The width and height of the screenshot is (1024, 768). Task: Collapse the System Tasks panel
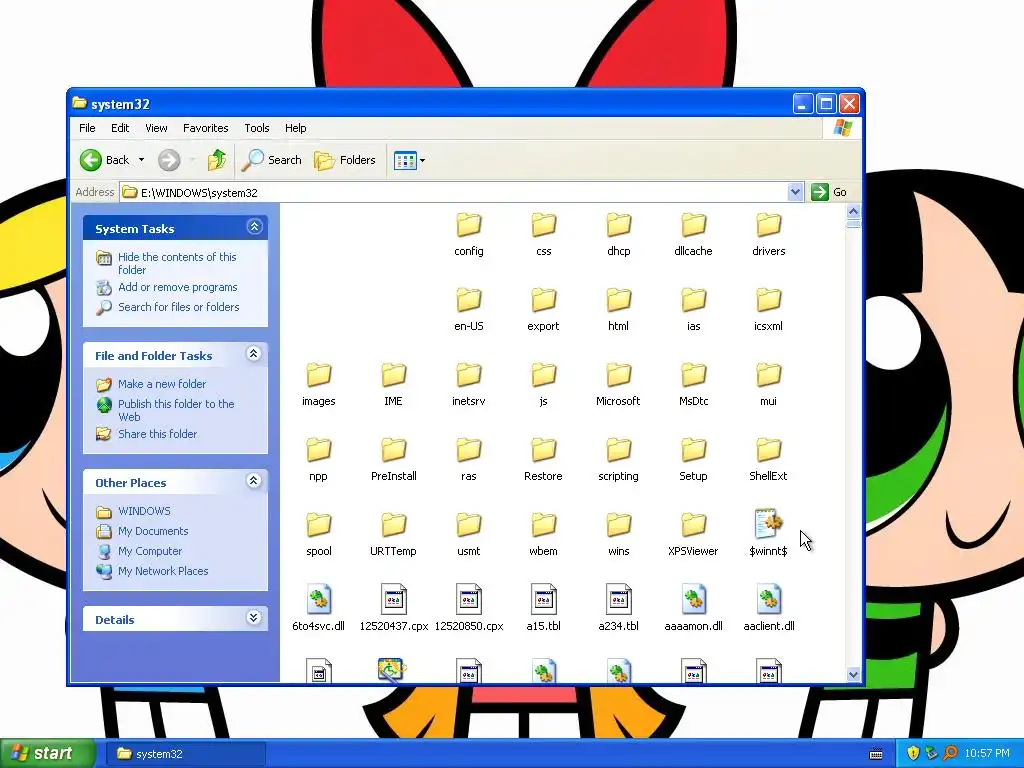point(254,227)
